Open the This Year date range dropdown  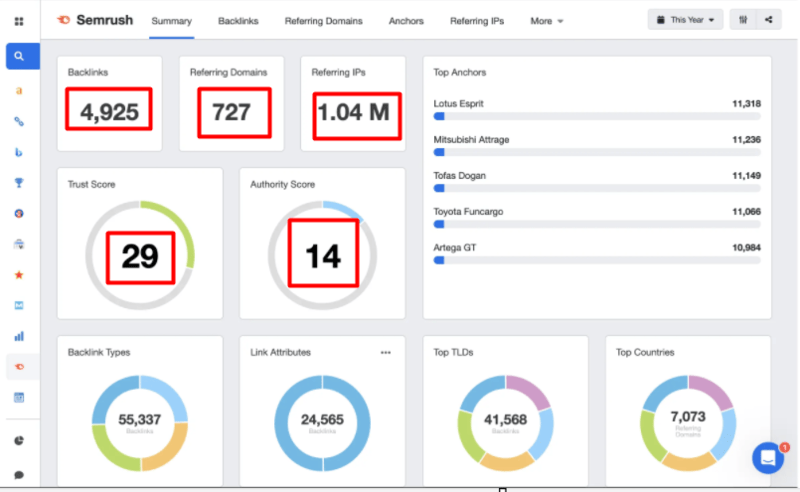(685, 20)
